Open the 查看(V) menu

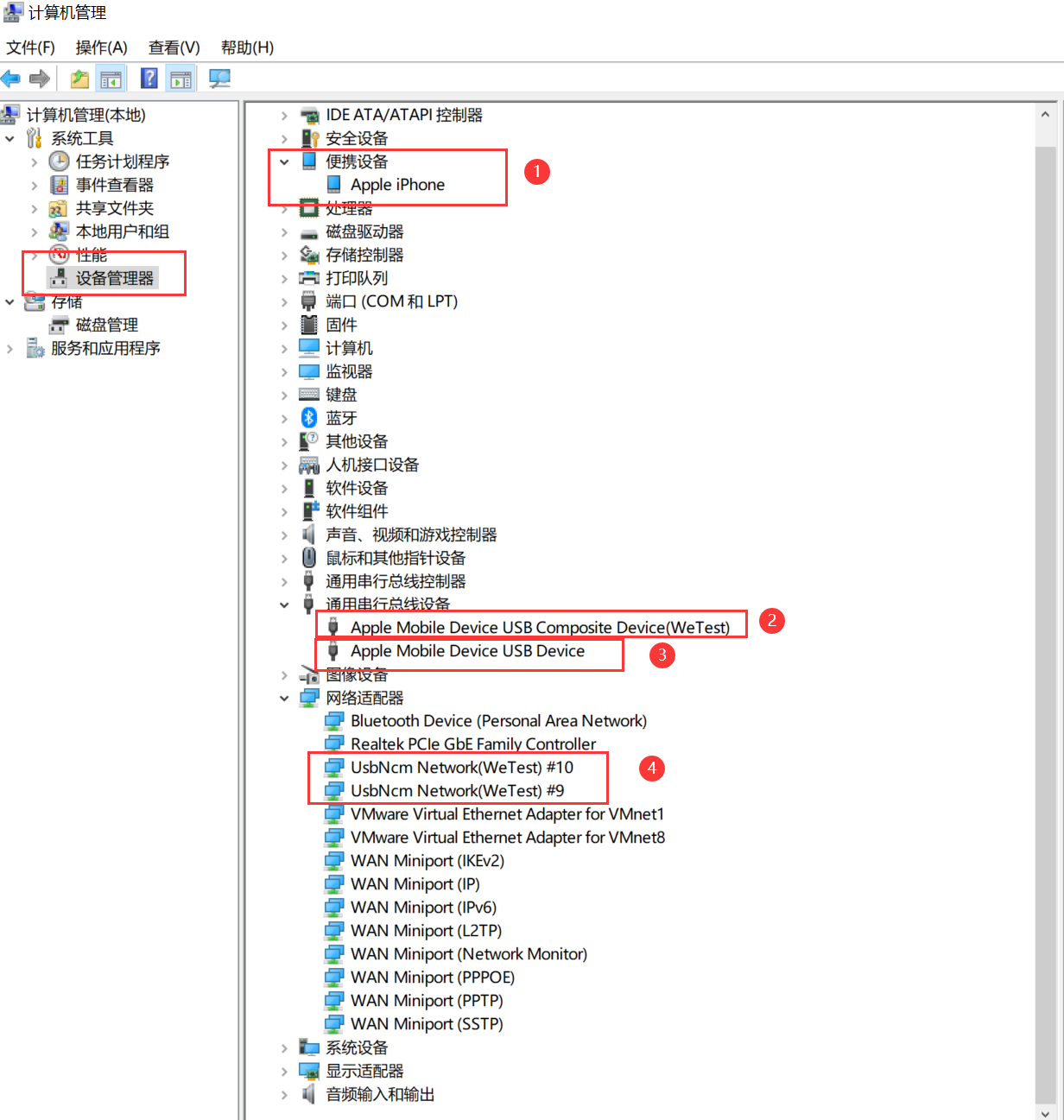[174, 47]
